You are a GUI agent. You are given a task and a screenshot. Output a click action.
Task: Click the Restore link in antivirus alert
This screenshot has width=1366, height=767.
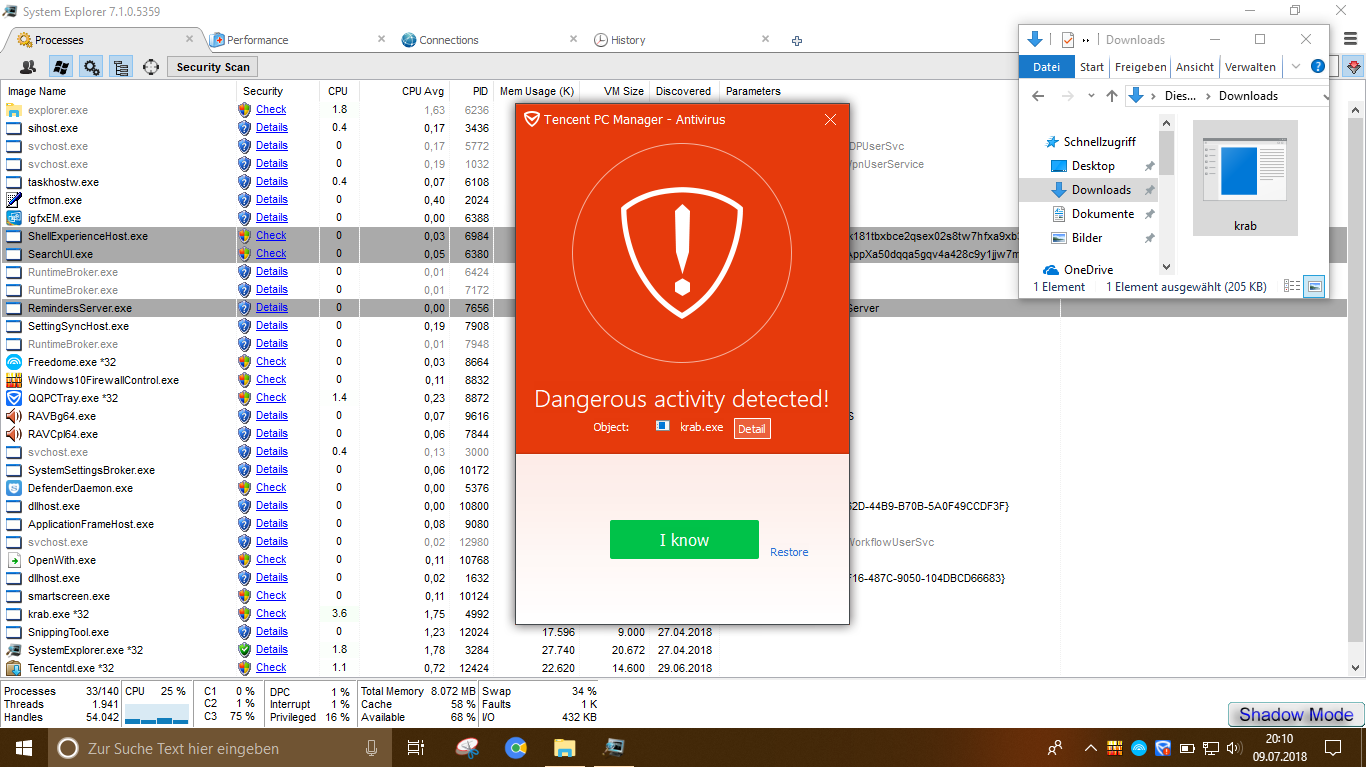(789, 552)
